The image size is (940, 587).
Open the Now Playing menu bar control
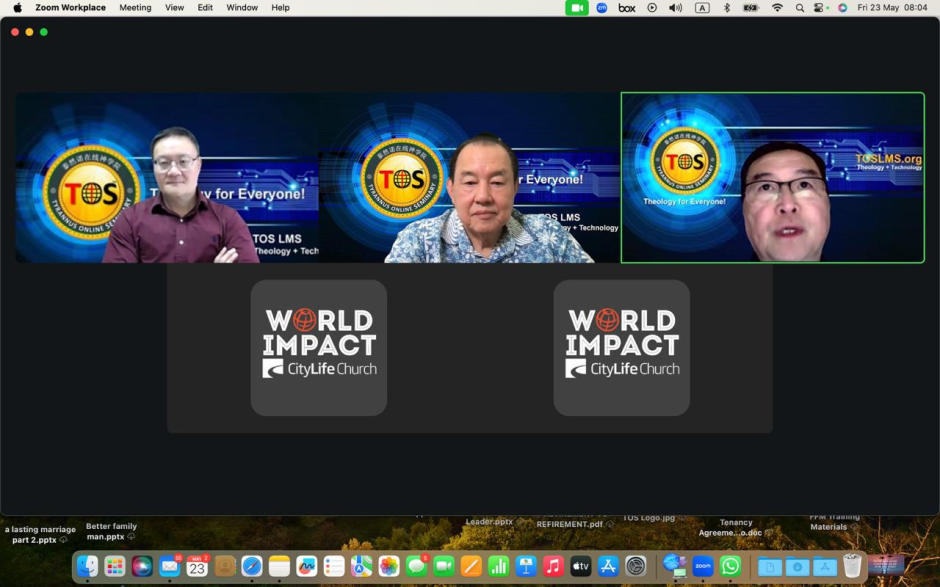(652, 8)
